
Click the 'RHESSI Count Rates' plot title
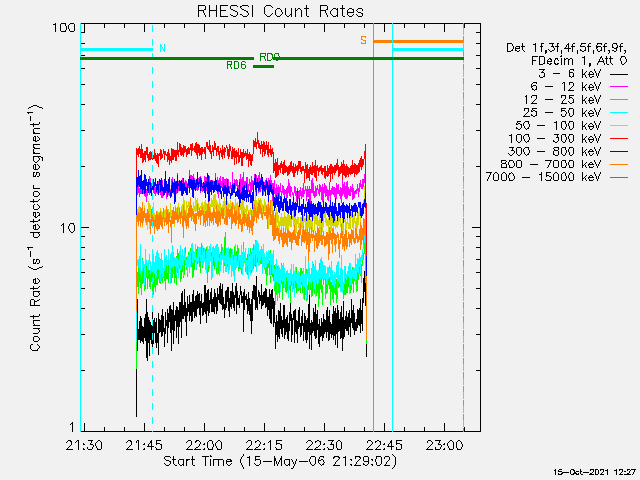(280, 11)
